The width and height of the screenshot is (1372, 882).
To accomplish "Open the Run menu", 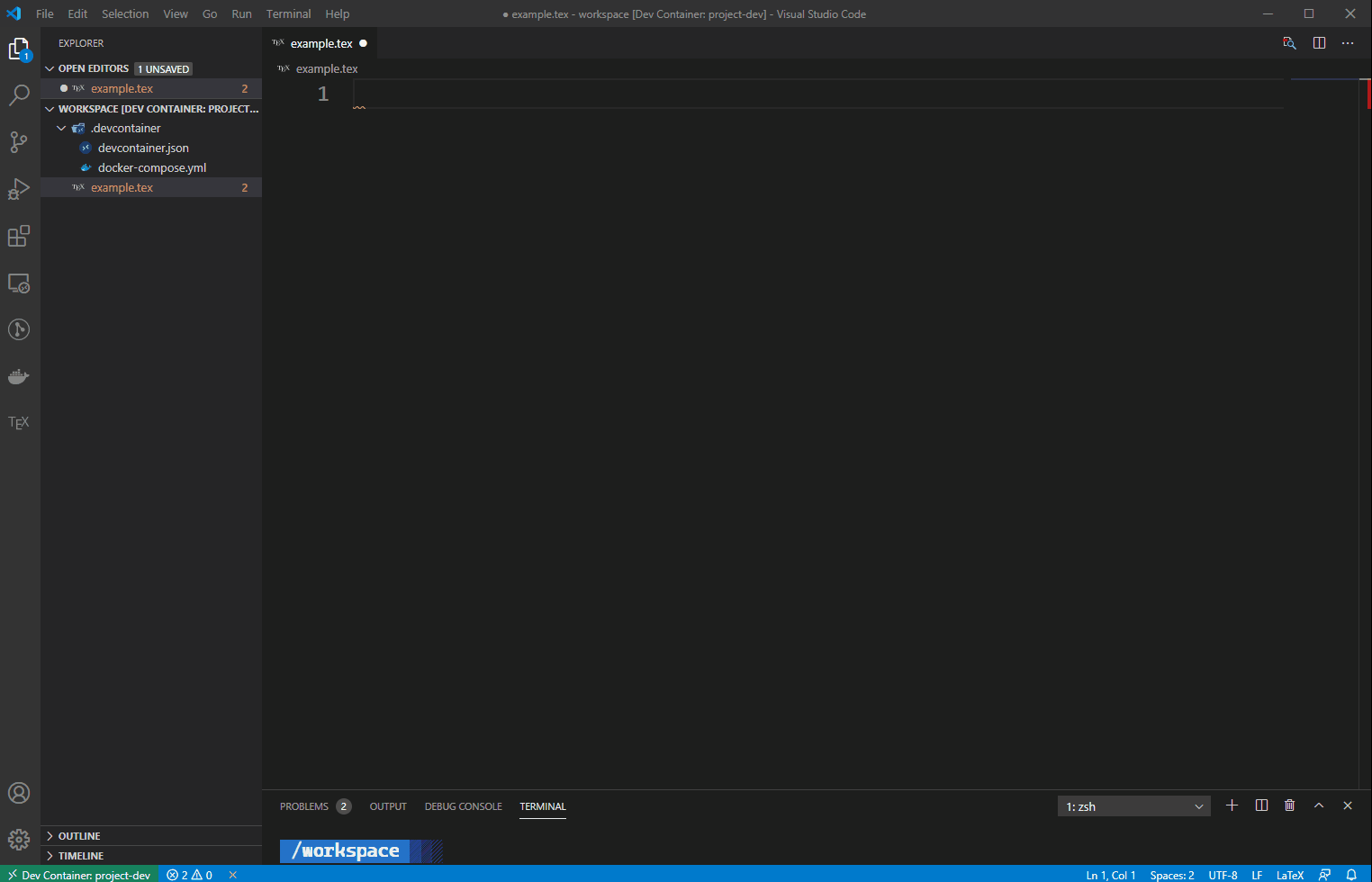I will pyautogui.click(x=242, y=13).
